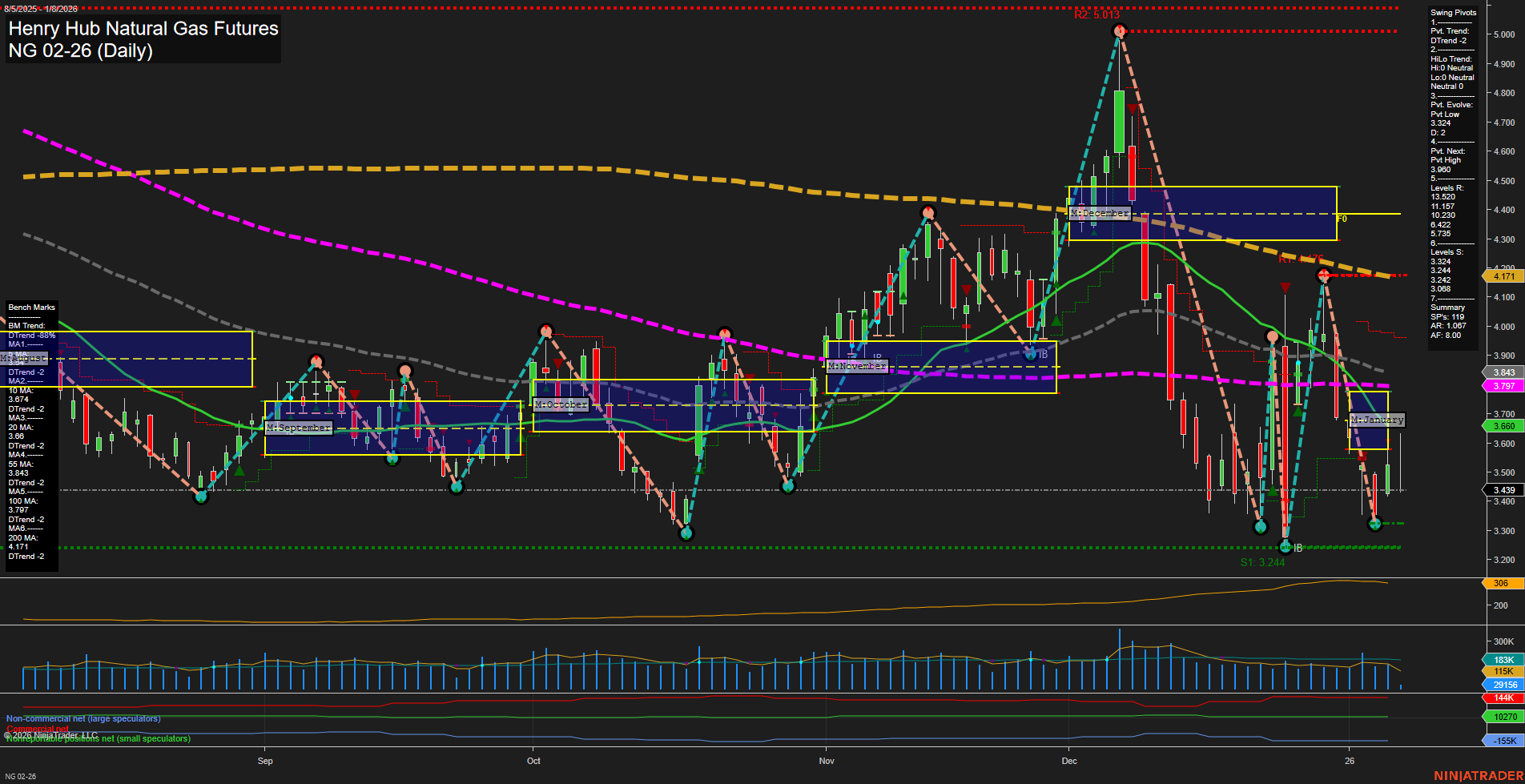The width and height of the screenshot is (1525, 784).
Task: Toggle the Non-commercial net (large speculators) legend line
Action: coord(82,718)
